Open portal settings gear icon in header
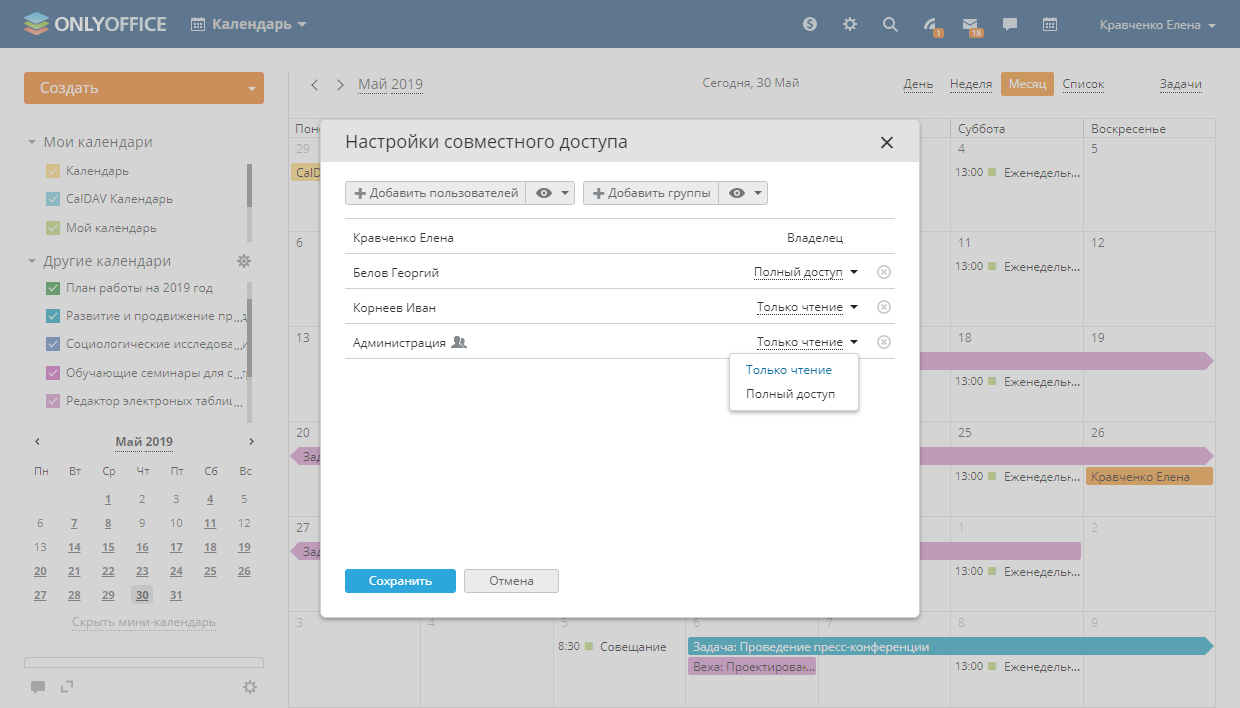The width and height of the screenshot is (1240, 708). click(850, 24)
